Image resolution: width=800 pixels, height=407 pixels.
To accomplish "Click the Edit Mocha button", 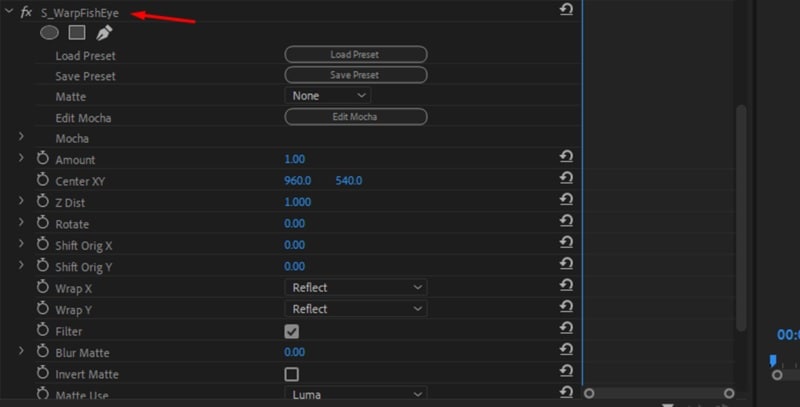I will coord(356,117).
